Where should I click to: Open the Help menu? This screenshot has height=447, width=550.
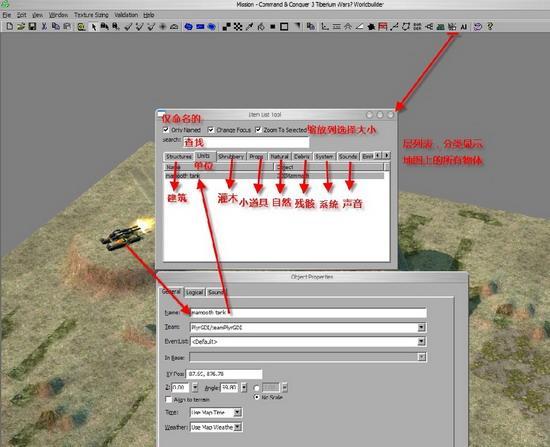[x=149, y=15]
